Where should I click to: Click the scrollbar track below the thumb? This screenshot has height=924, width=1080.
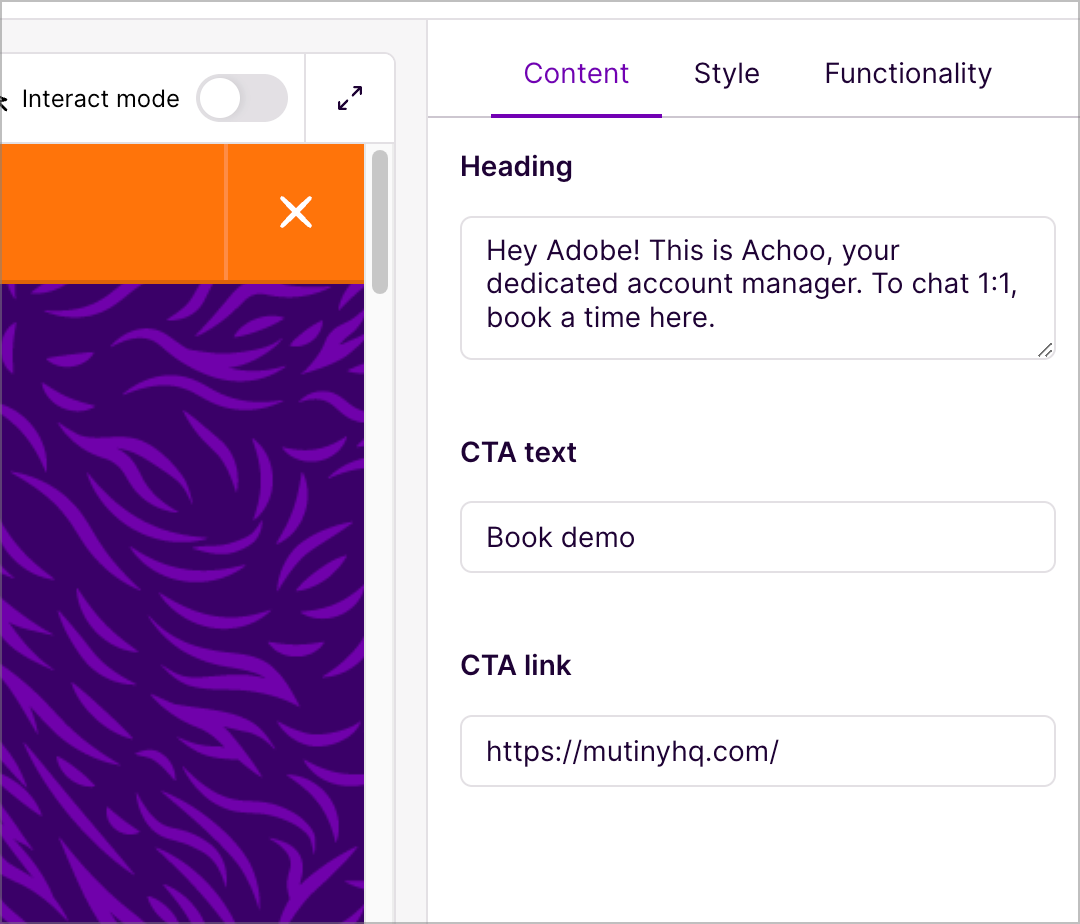pyautogui.click(x=380, y=606)
